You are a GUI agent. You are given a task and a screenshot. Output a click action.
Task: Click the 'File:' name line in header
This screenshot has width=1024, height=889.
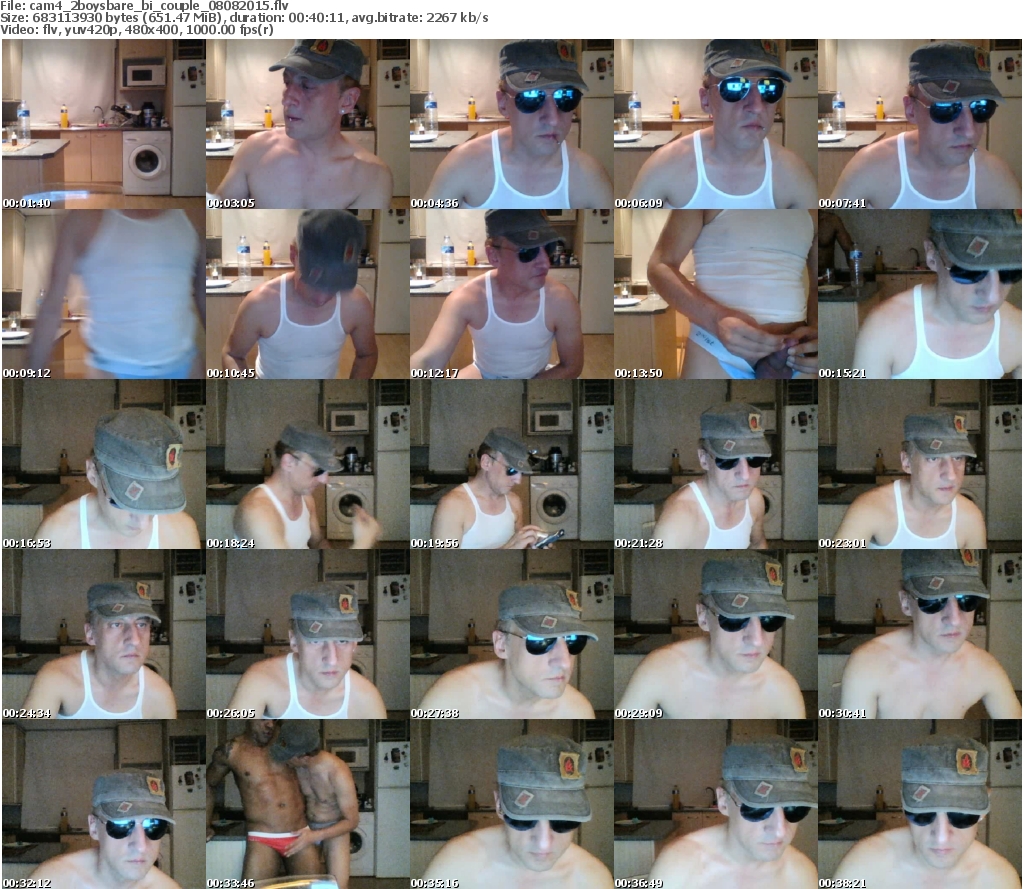(x=144, y=6)
